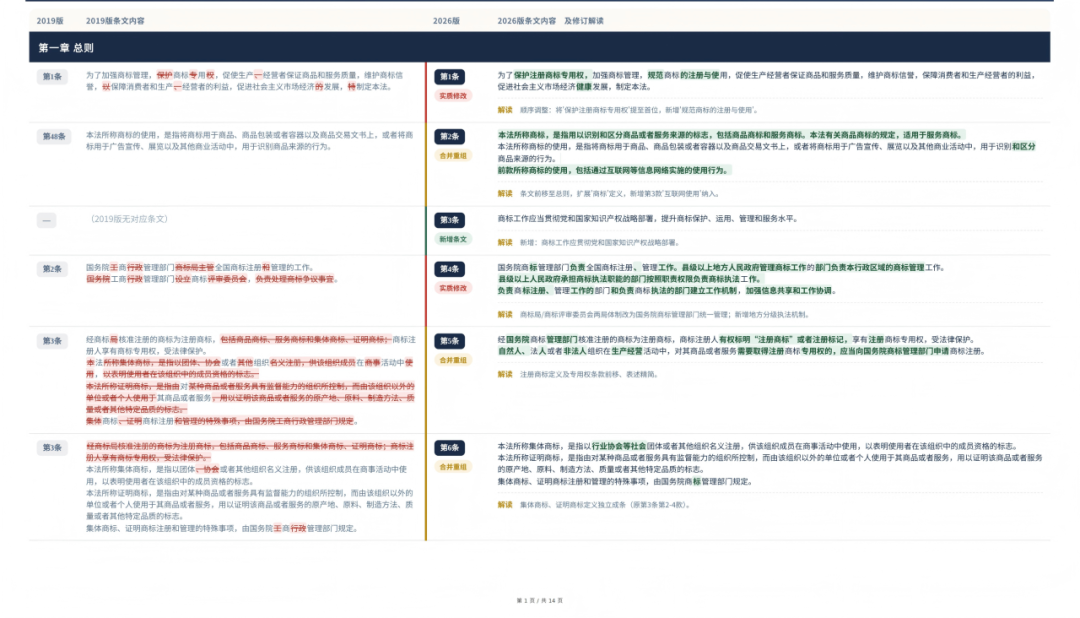The height and width of the screenshot is (618, 1080).
Task: Select the "合并重组" tag under dark "第2条"
Action: [x=453, y=156]
